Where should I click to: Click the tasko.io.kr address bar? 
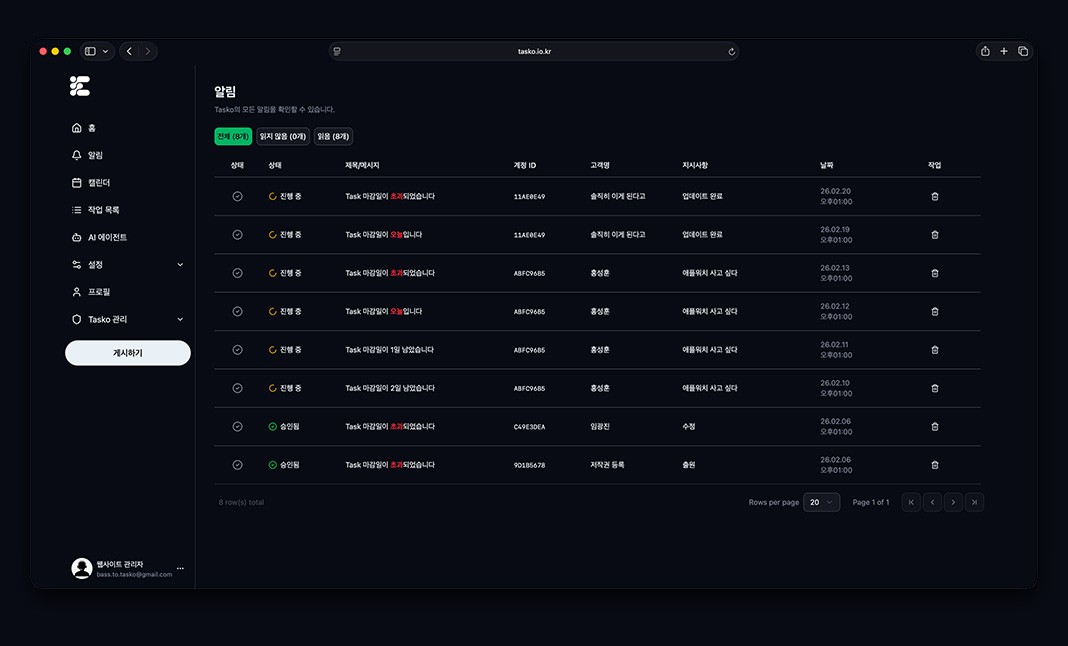pos(534,51)
